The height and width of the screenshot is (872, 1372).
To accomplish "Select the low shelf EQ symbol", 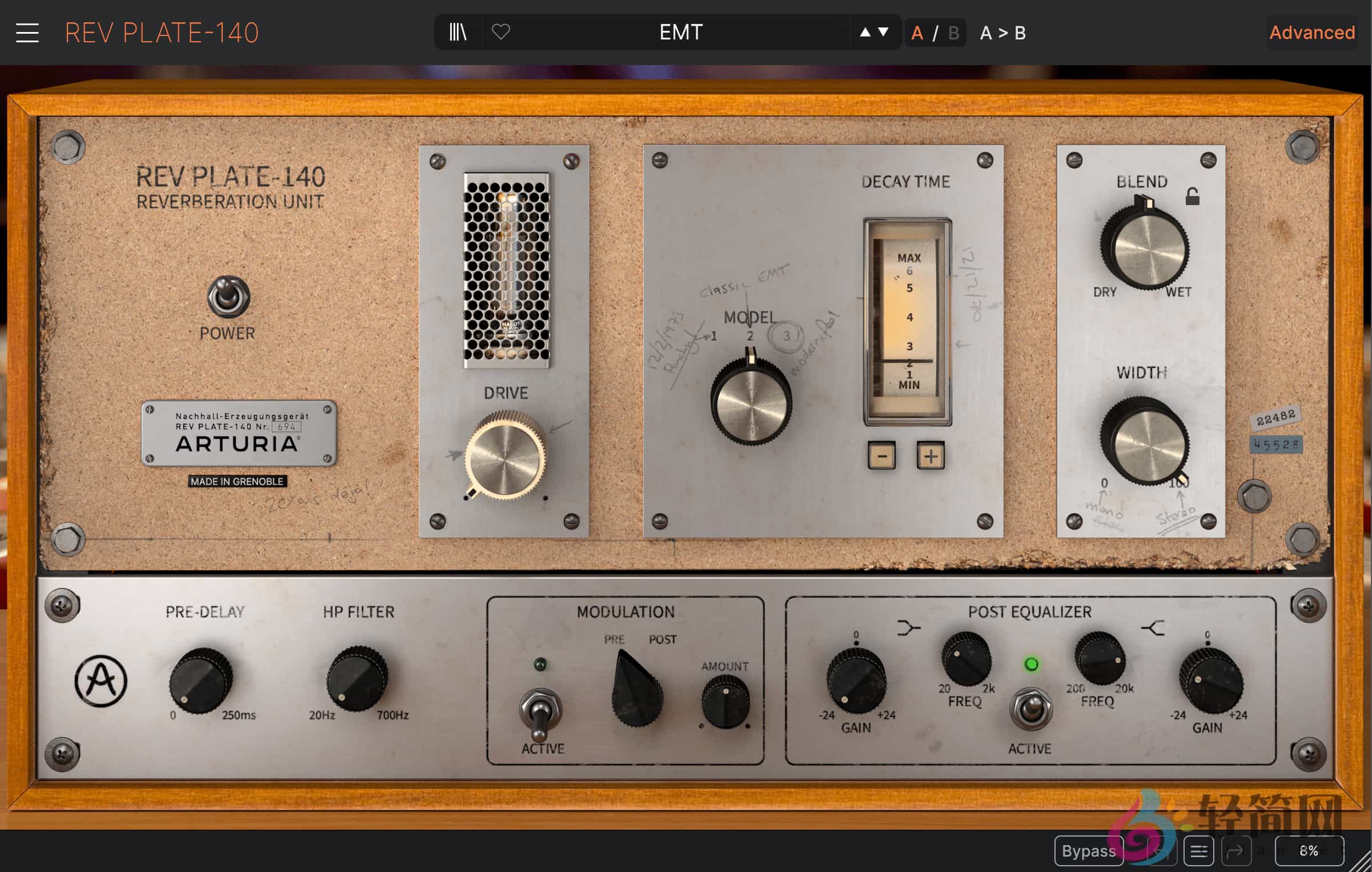I will [x=908, y=628].
